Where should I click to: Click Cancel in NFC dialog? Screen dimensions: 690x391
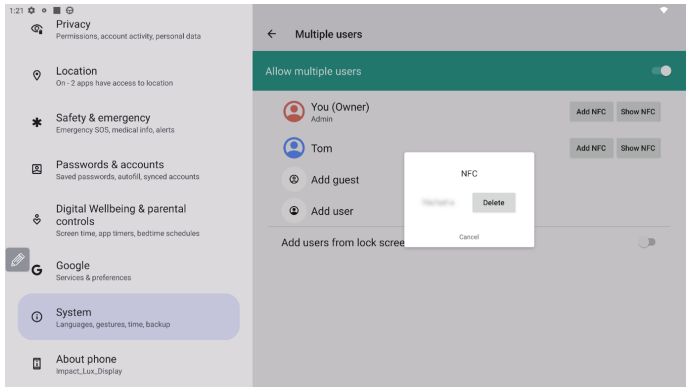[469, 237]
